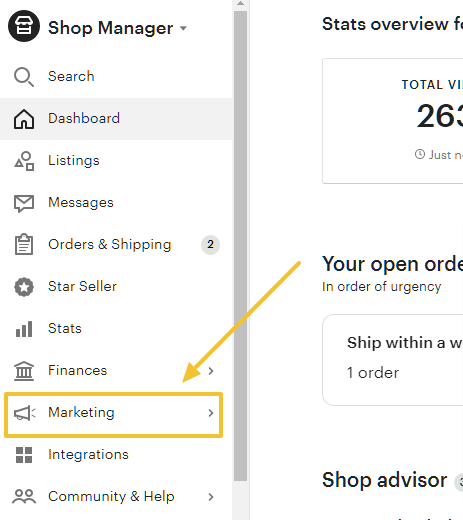View the Orders & Shipping count badge
463x520 pixels.
210,245
